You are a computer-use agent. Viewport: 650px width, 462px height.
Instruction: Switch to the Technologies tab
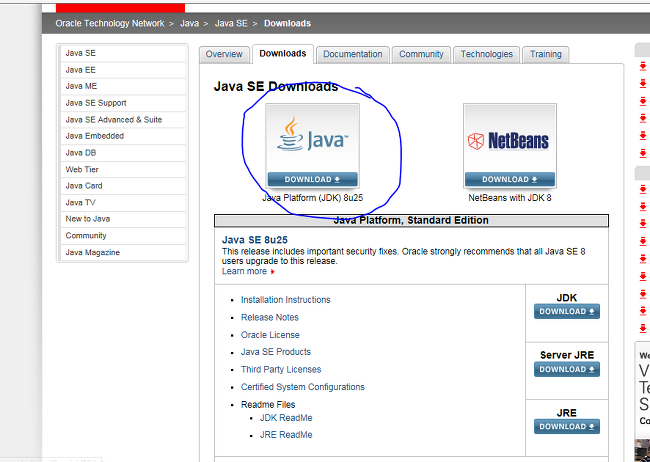click(x=487, y=54)
